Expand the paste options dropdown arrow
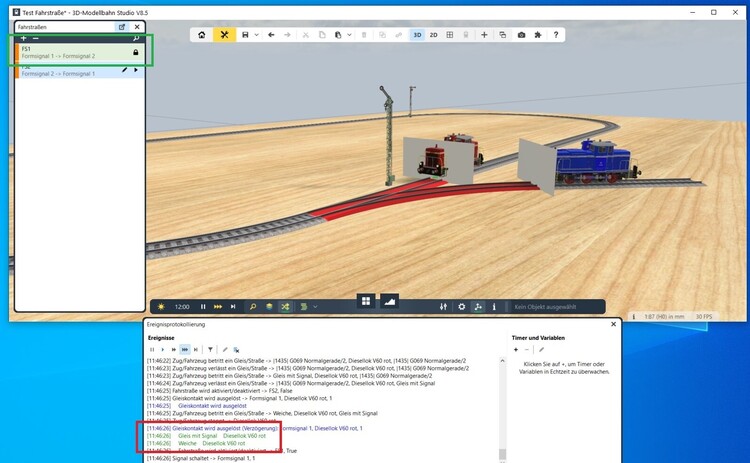This screenshot has height=463, width=750. [349, 35]
